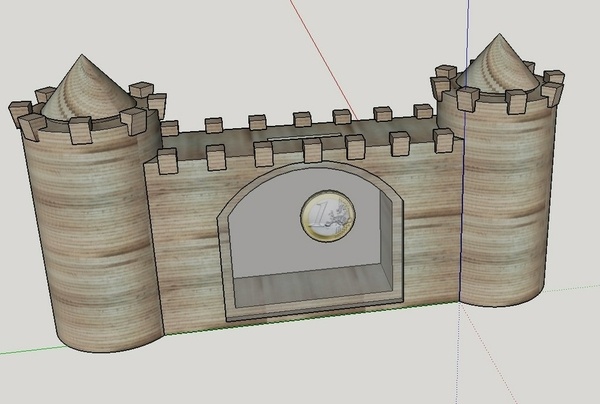This screenshot has height=404, width=600.
Task: Click the euro coin in the archway
Action: (x=327, y=215)
